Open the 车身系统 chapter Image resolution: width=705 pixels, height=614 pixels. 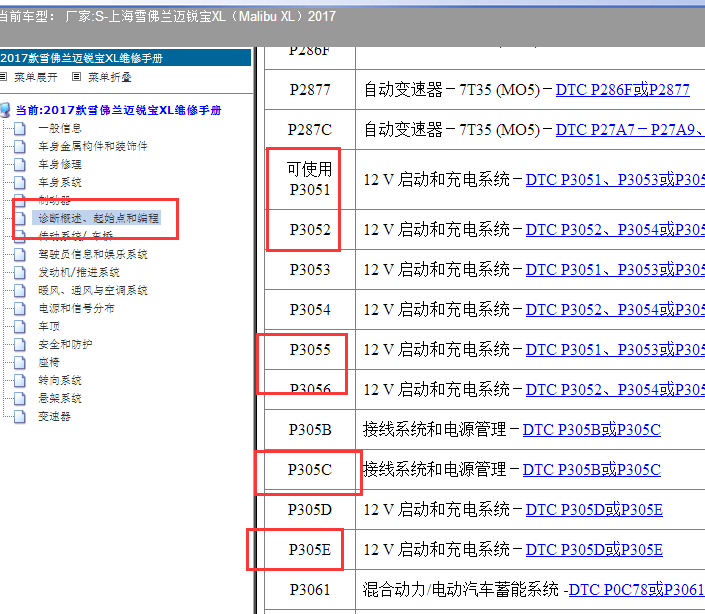(60, 182)
